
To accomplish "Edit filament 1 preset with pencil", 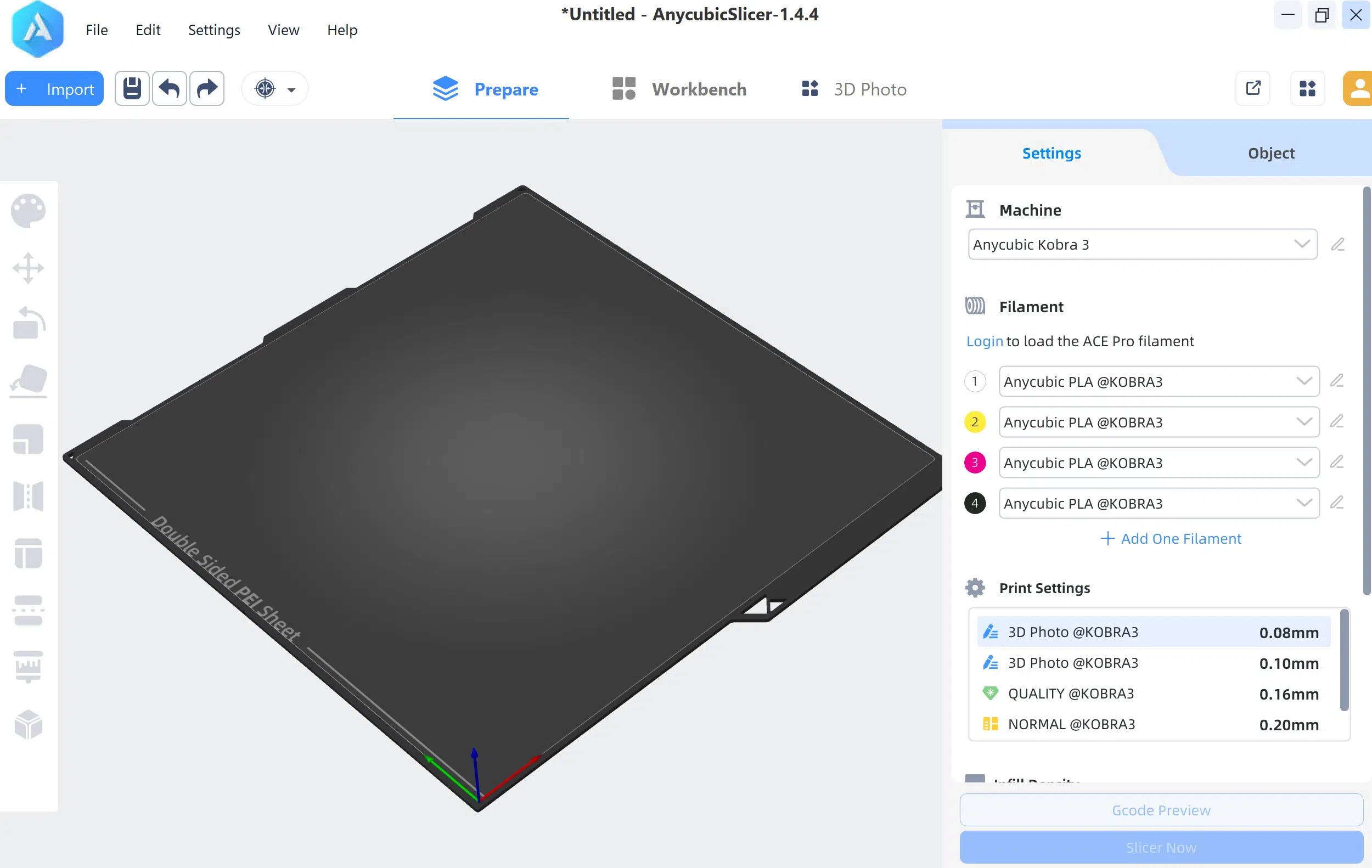I will click(1337, 380).
